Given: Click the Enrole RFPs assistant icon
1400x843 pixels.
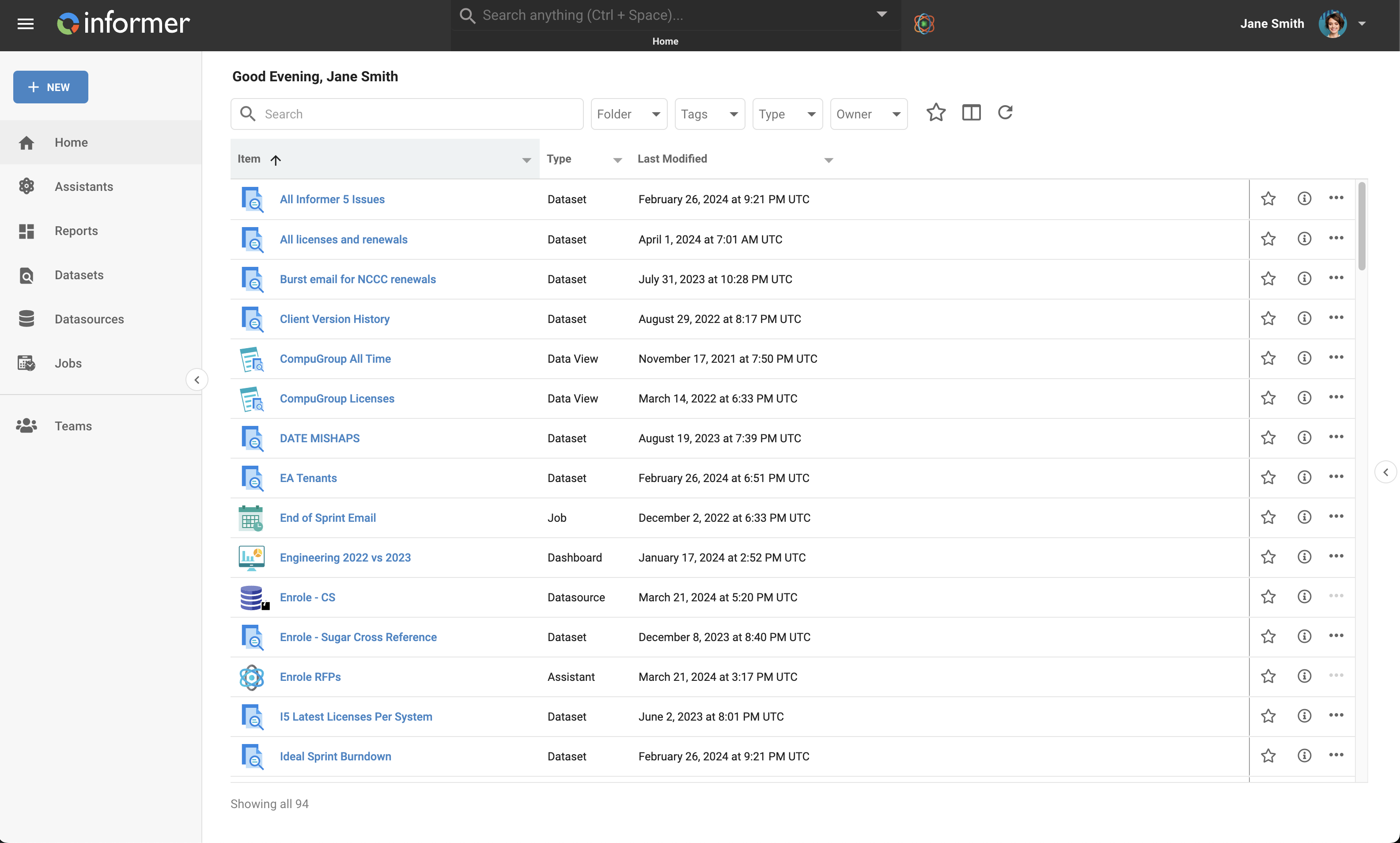Looking at the screenshot, I should pyautogui.click(x=251, y=676).
